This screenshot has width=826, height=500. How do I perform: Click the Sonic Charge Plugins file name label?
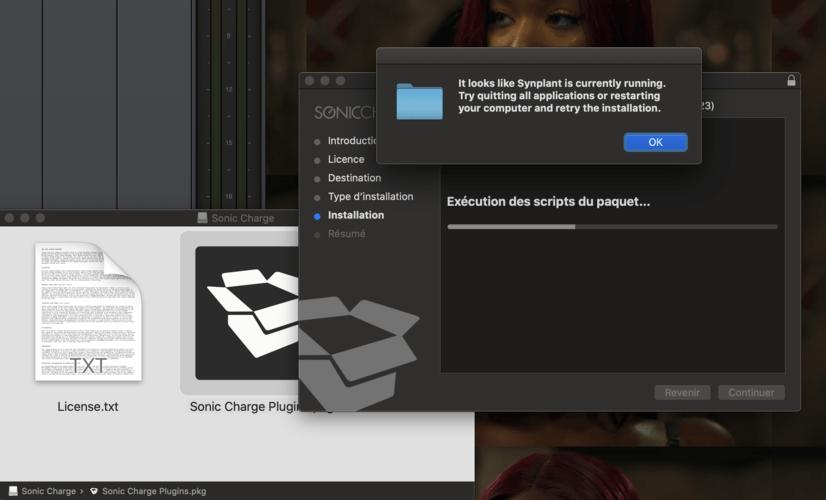coord(244,407)
